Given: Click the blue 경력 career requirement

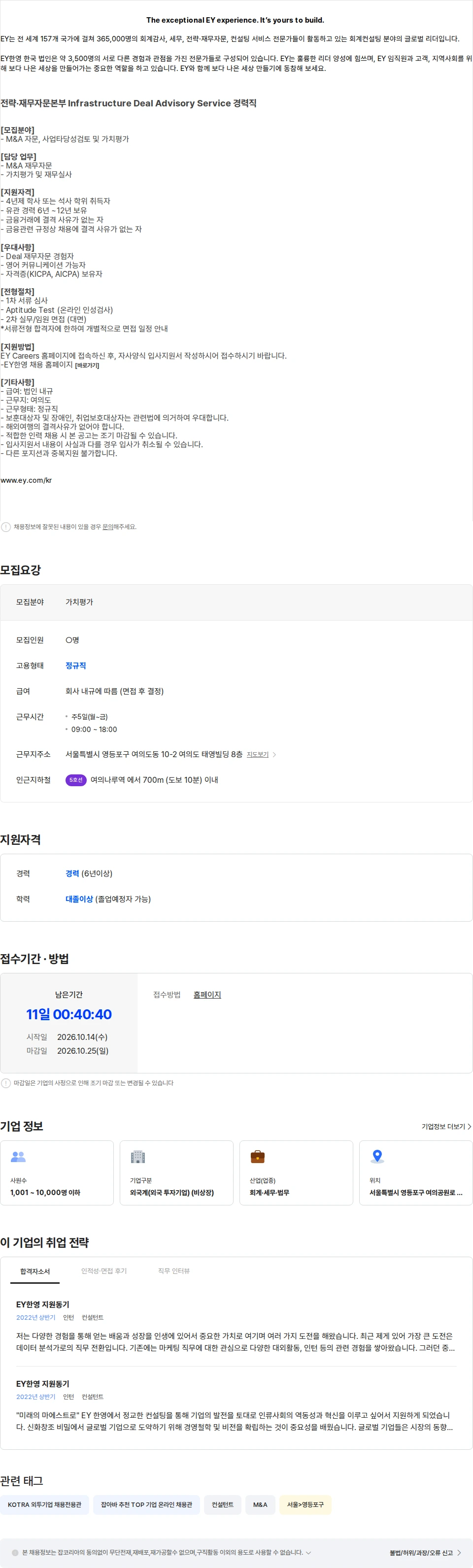Looking at the screenshot, I should tap(72, 873).
